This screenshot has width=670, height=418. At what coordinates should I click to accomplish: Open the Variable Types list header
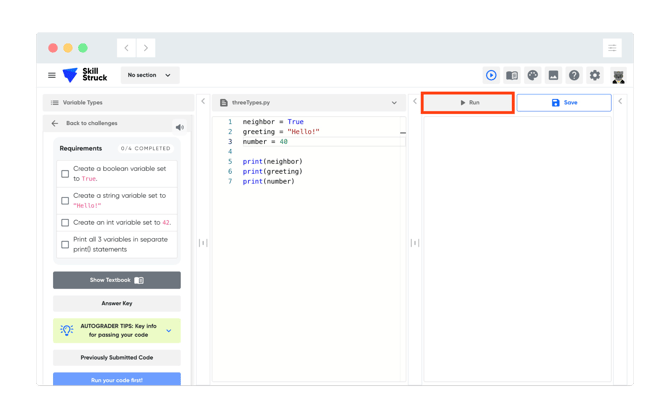tap(118, 103)
